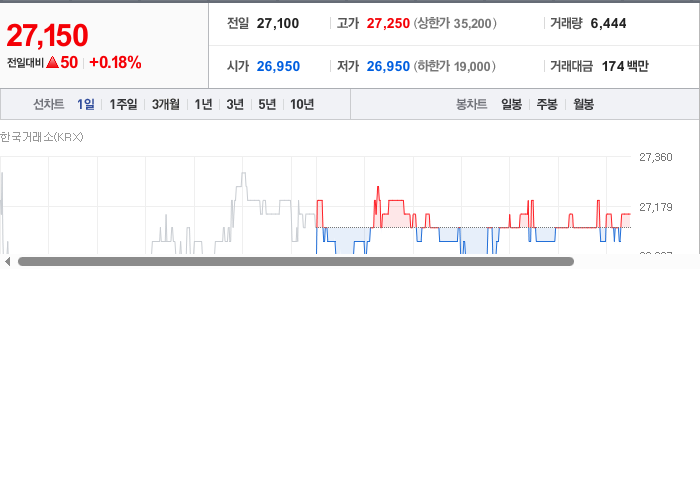This screenshot has height=490, width=700.
Task: Open the 월봉 candle chart
Action: tap(583, 104)
